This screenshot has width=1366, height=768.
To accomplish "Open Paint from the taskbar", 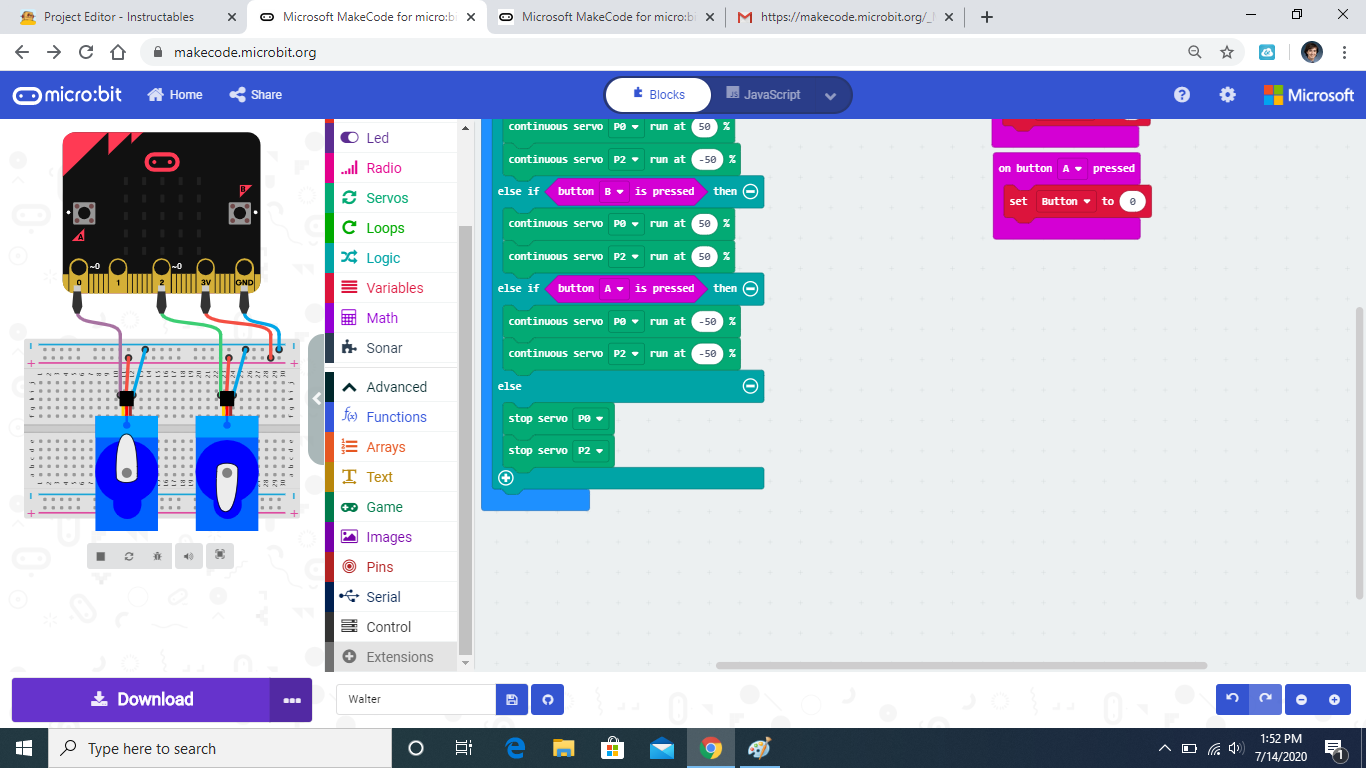I will click(759, 748).
